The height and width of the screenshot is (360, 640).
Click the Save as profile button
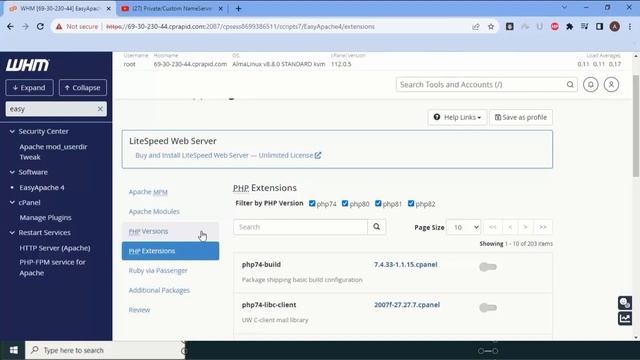521,117
